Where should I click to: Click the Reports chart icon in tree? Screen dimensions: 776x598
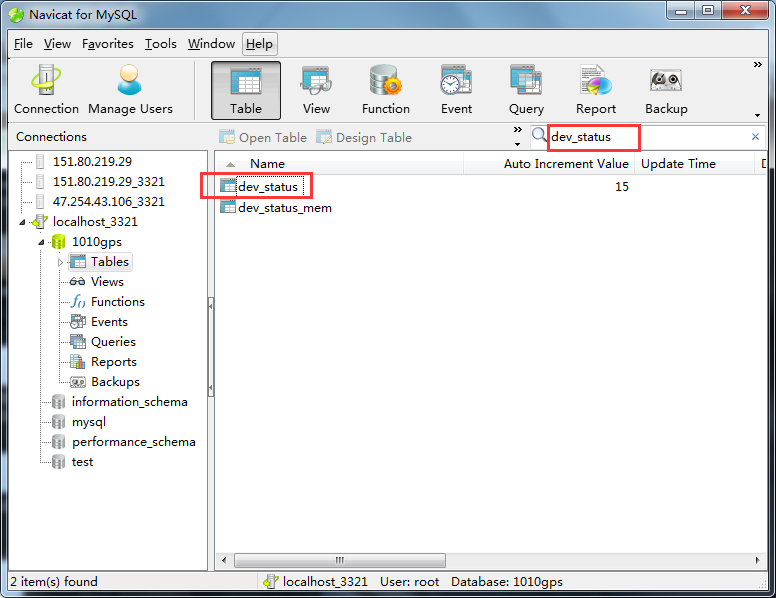(77, 361)
